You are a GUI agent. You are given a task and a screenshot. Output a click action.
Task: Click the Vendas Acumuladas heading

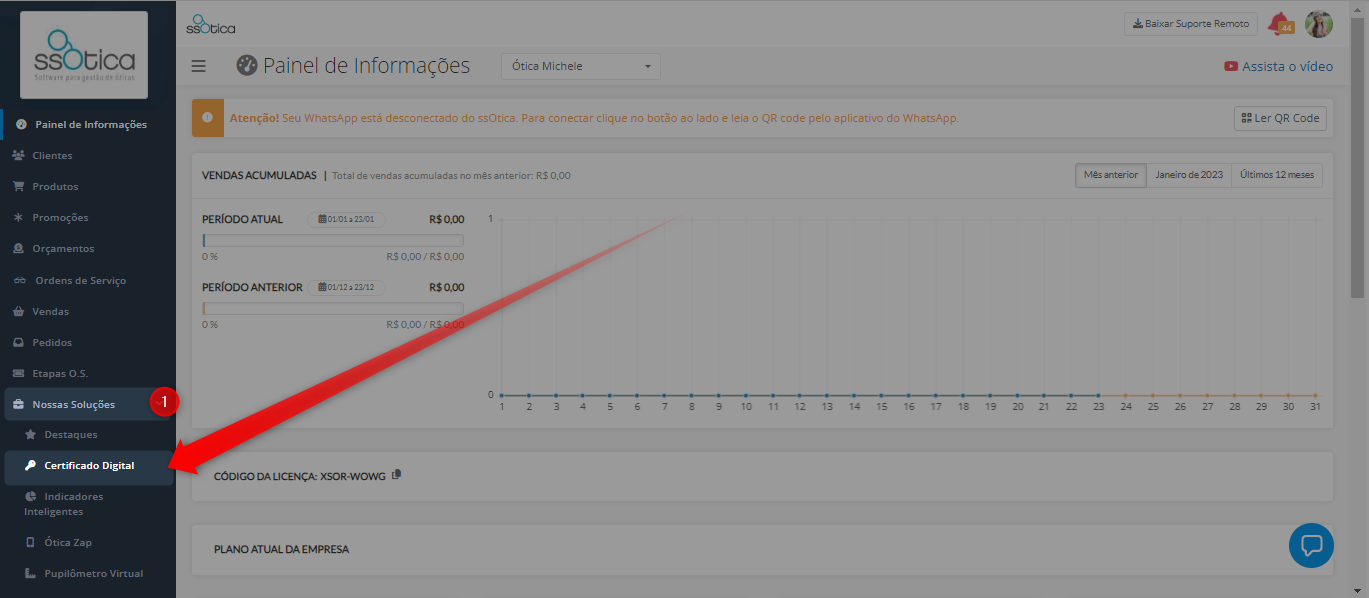[259, 175]
